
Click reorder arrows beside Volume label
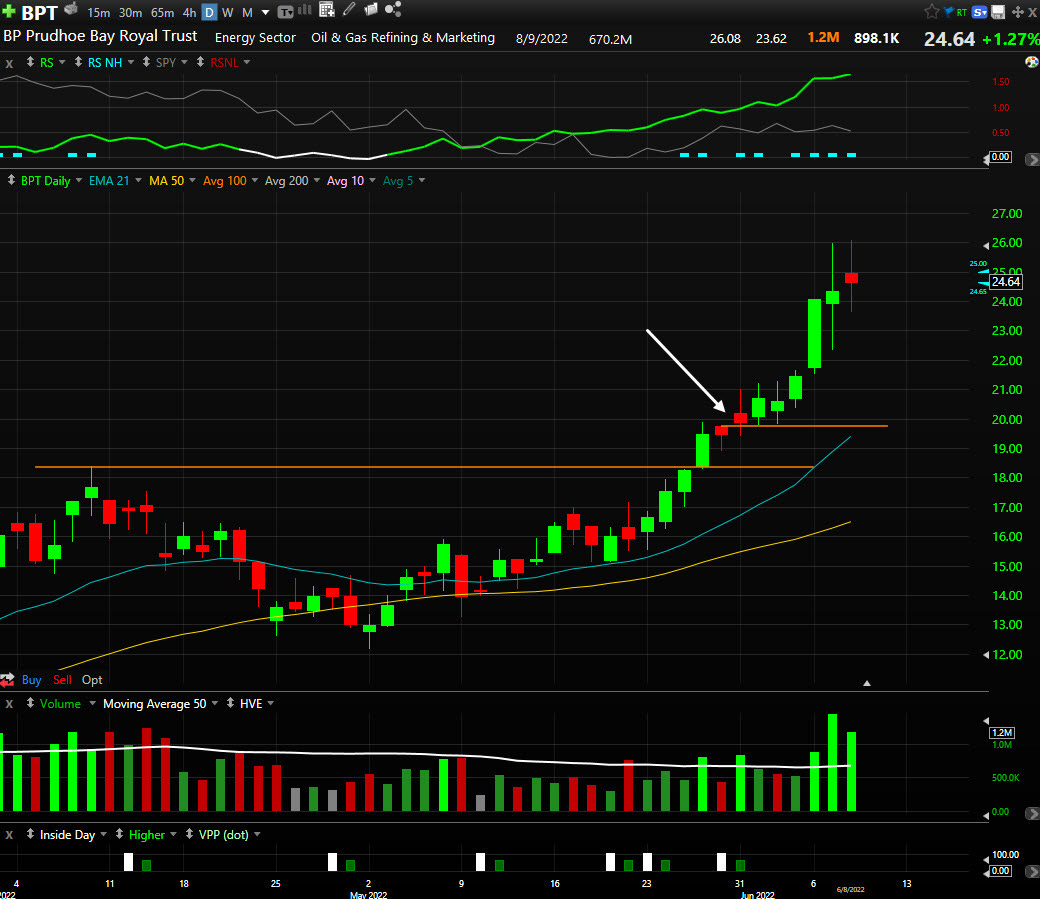click(x=30, y=703)
